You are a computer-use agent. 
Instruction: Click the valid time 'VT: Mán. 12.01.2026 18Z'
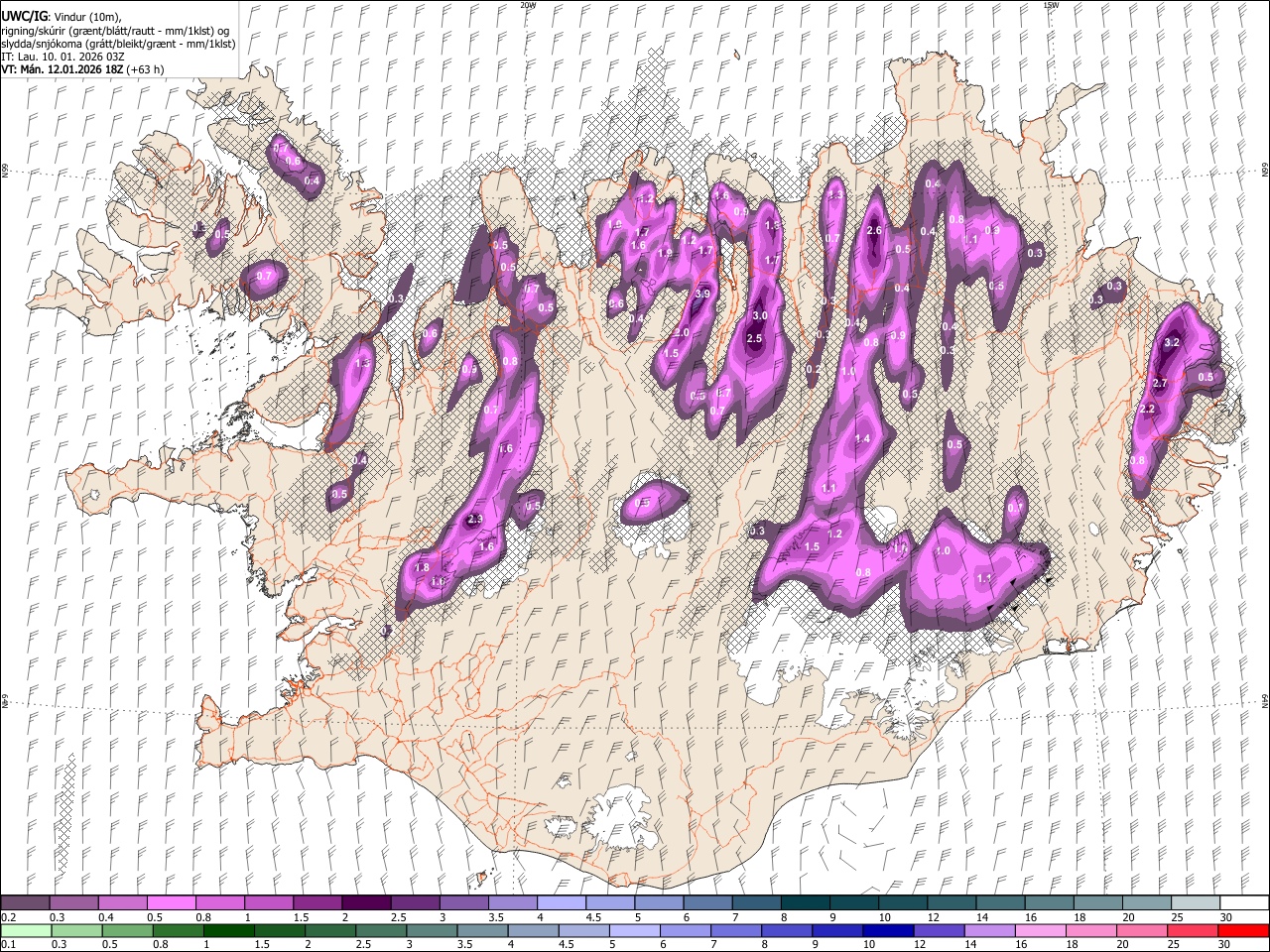62,70
